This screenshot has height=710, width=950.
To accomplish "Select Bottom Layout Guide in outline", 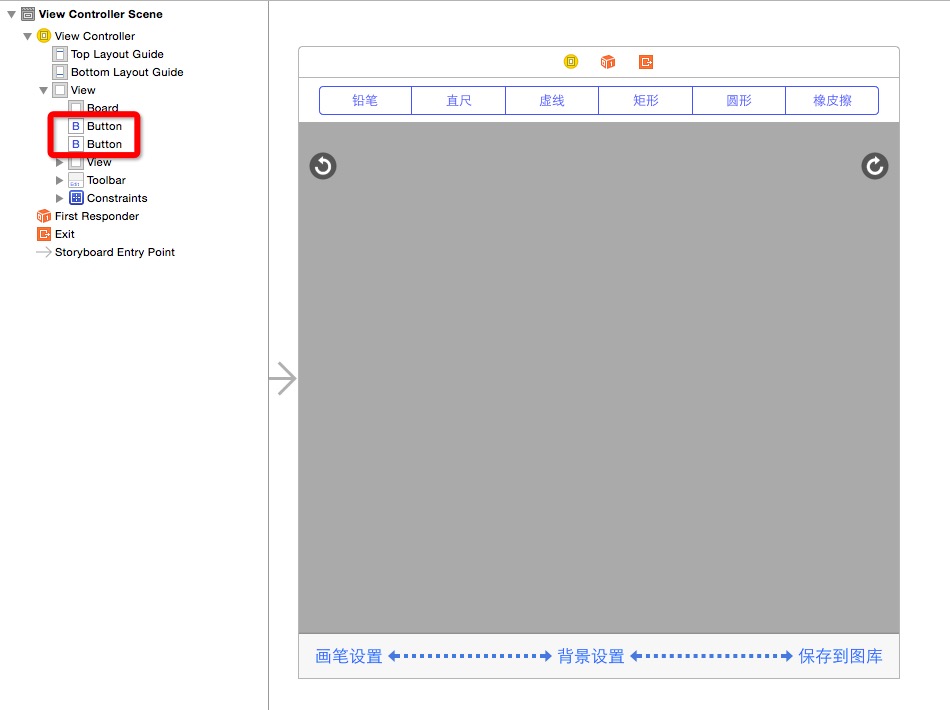I will (x=127, y=72).
